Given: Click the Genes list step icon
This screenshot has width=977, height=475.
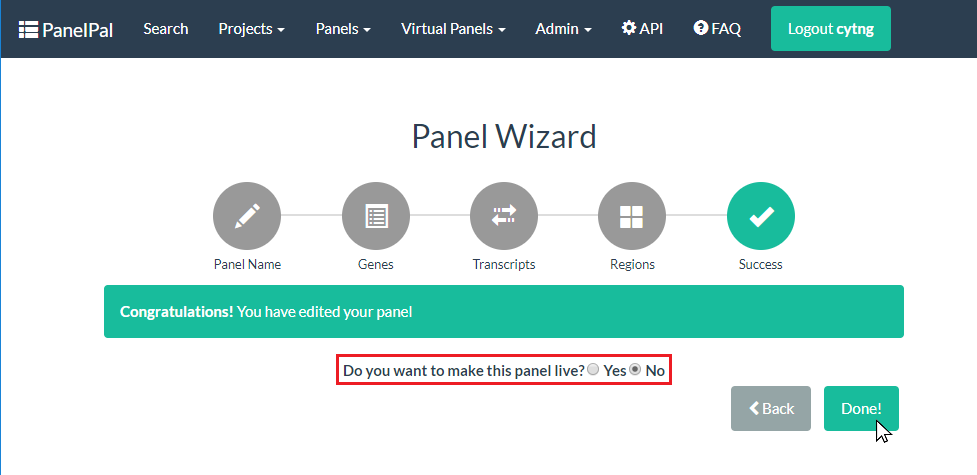Looking at the screenshot, I should (x=376, y=216).
